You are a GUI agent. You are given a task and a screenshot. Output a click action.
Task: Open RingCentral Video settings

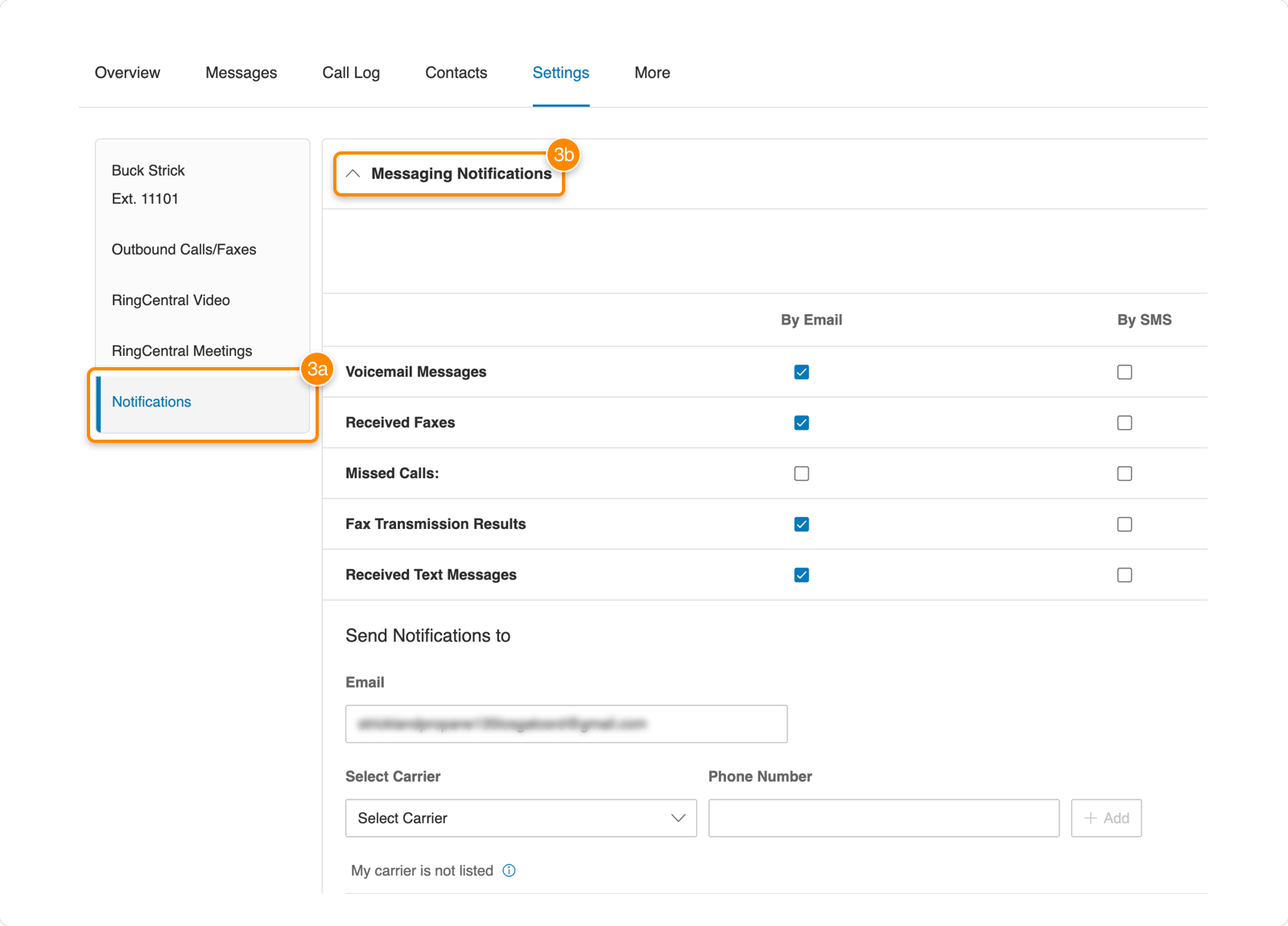click(171, 300)
